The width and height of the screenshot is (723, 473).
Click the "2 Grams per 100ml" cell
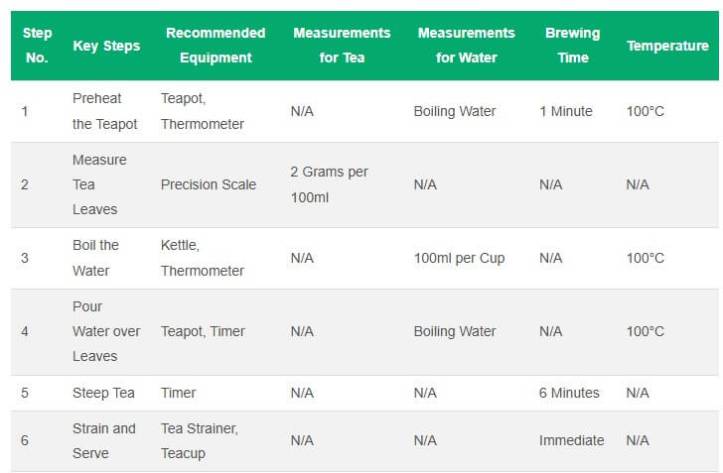329,185
